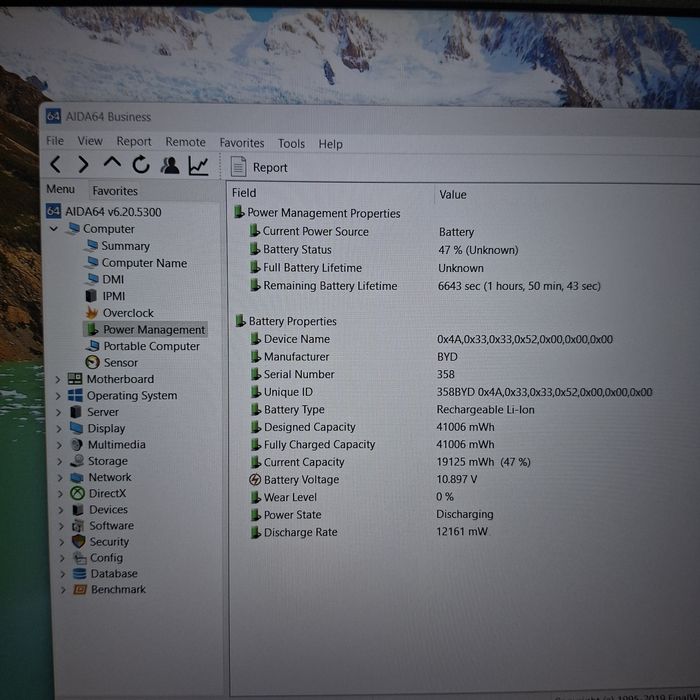Screen dimensions: 700x700
Task: Click the Motherboard icon in tree
Action: point(75,379)
